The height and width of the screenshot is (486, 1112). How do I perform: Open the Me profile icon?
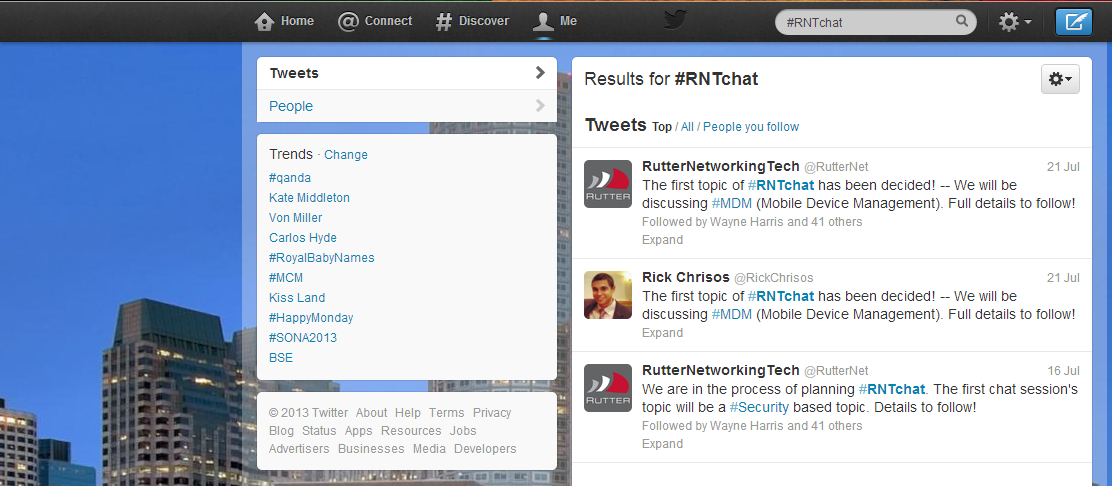click(543, 21)
